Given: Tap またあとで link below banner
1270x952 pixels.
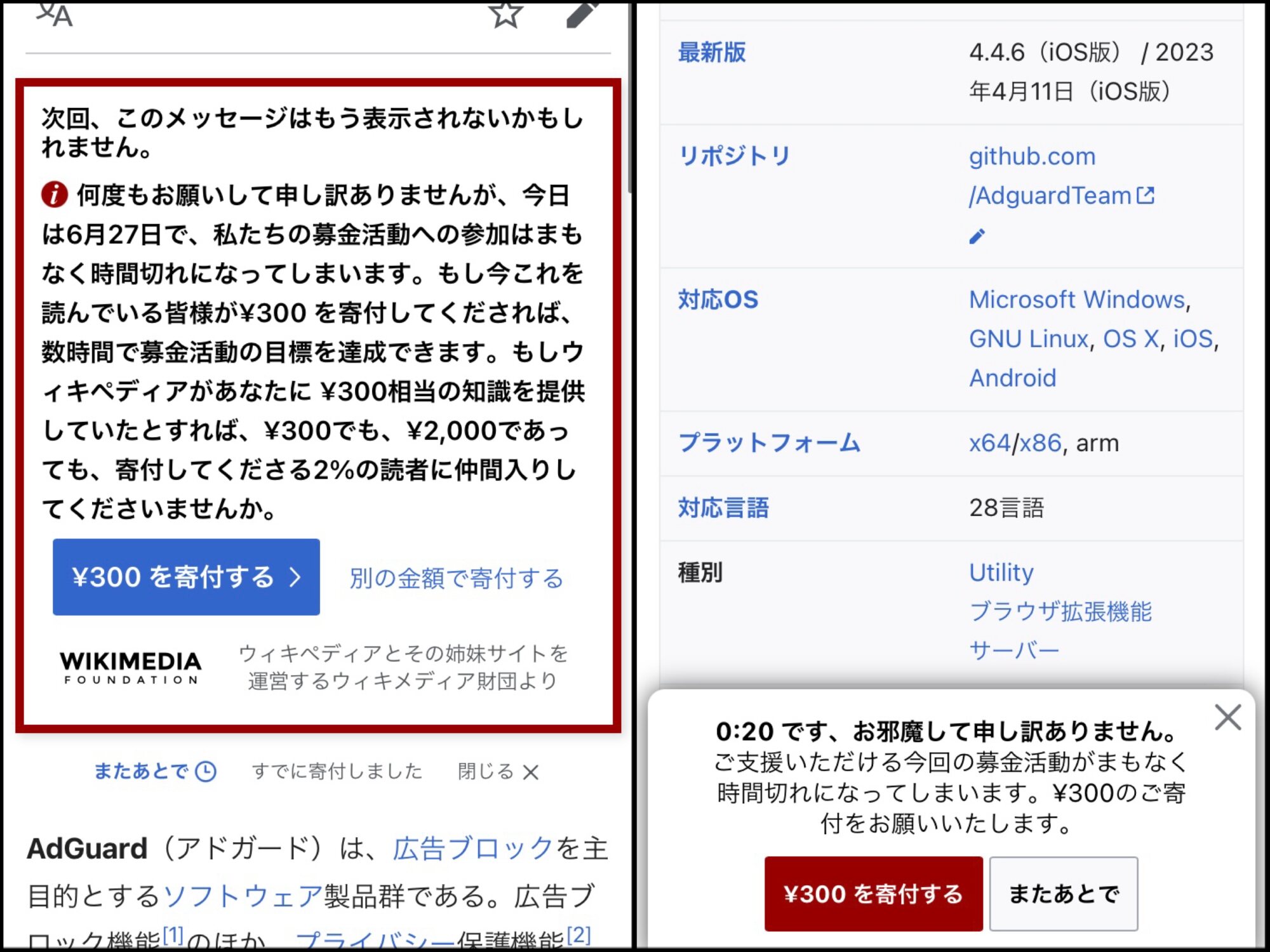Looking at the screenshot, I should tap(141, 771).
